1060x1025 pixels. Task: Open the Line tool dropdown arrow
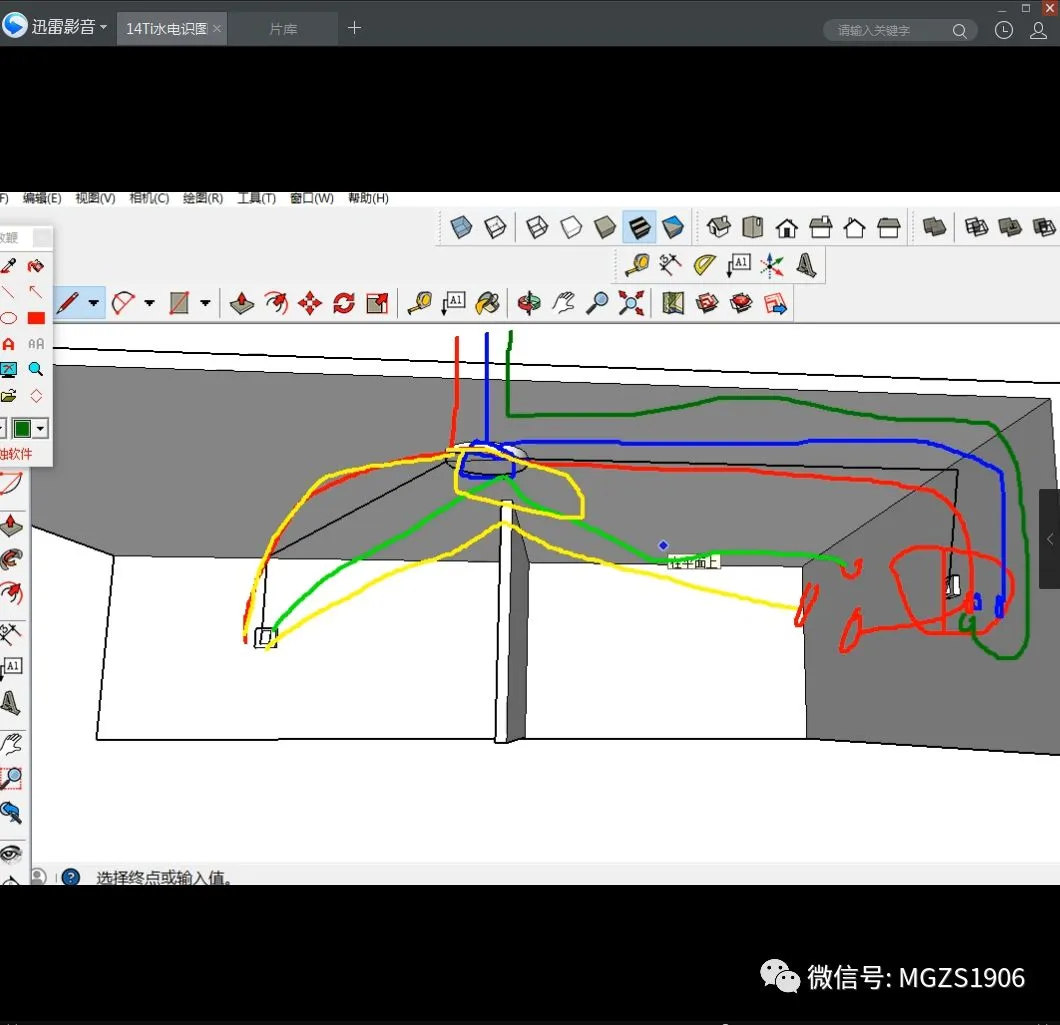pos(94,303)
